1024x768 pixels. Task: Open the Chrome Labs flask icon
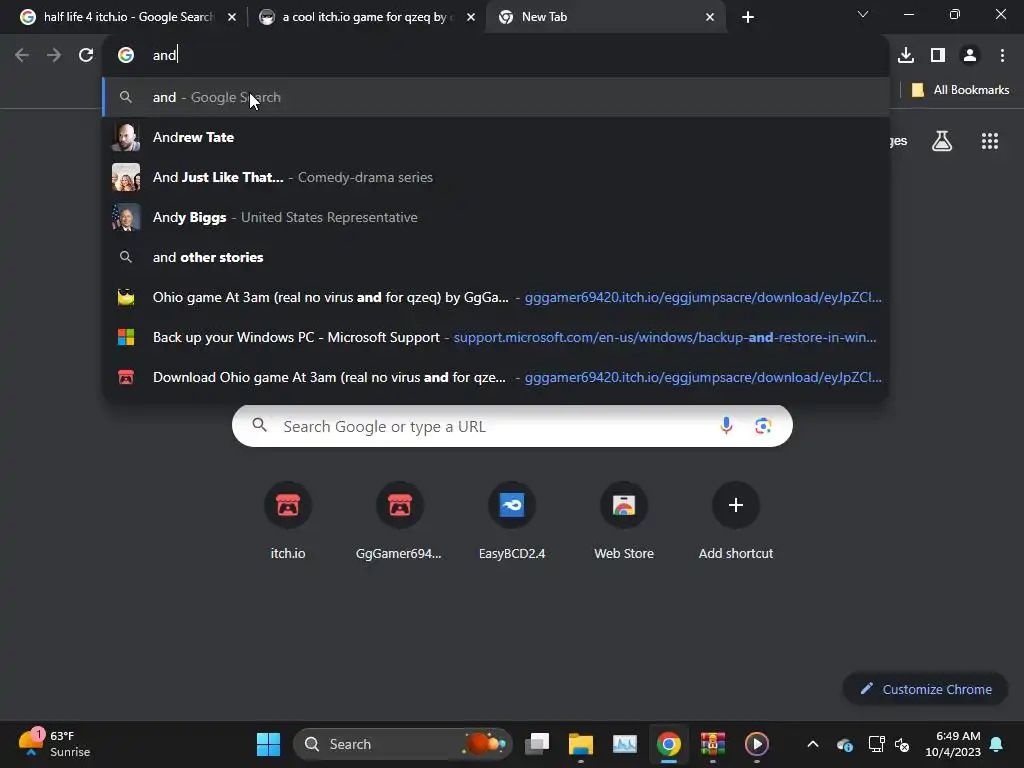click(x=942, y=140)
